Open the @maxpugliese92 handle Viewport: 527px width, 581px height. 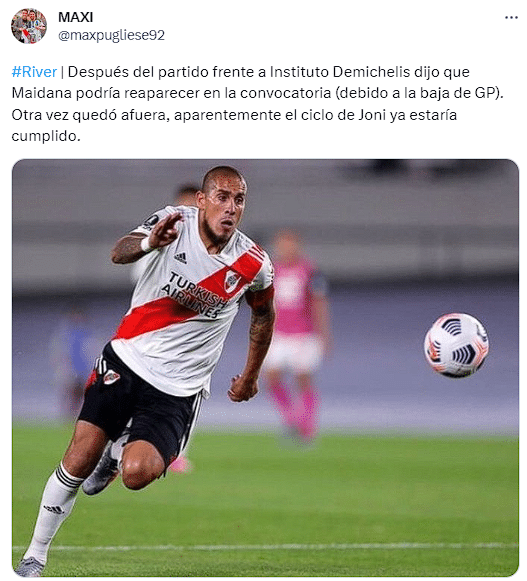coord(111,36)
